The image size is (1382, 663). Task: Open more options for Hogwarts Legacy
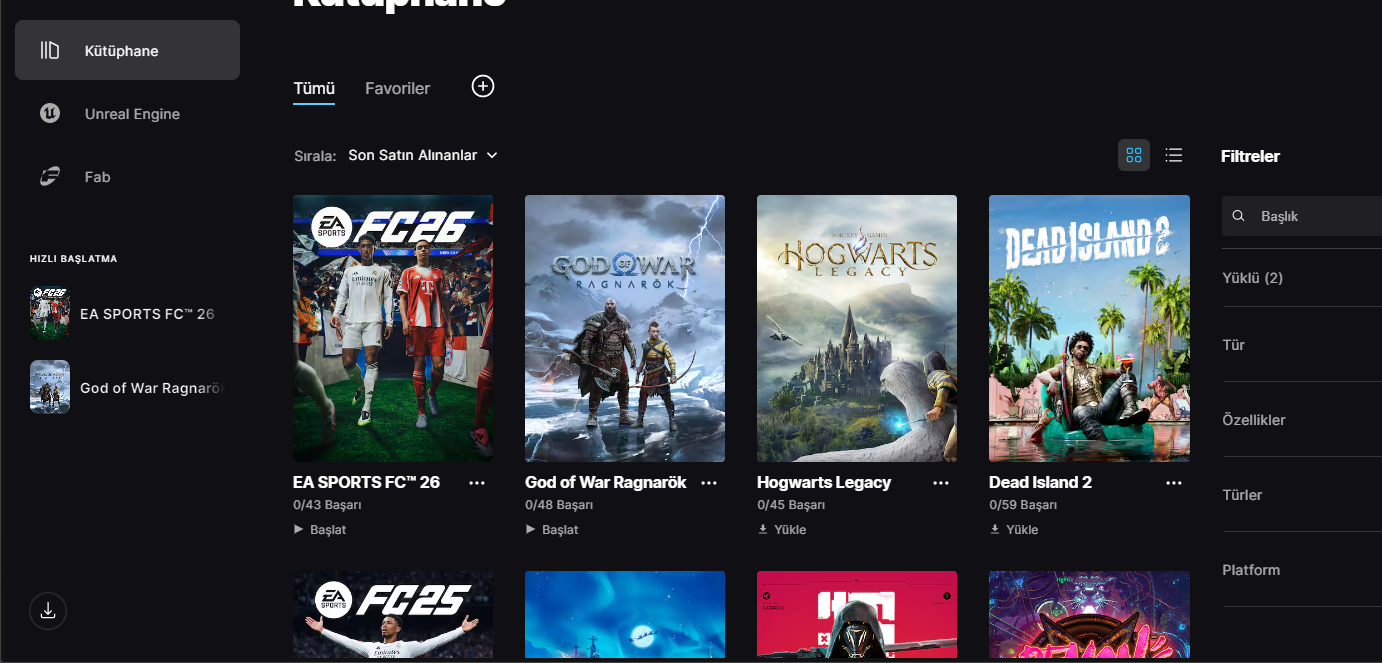[941, 483]
